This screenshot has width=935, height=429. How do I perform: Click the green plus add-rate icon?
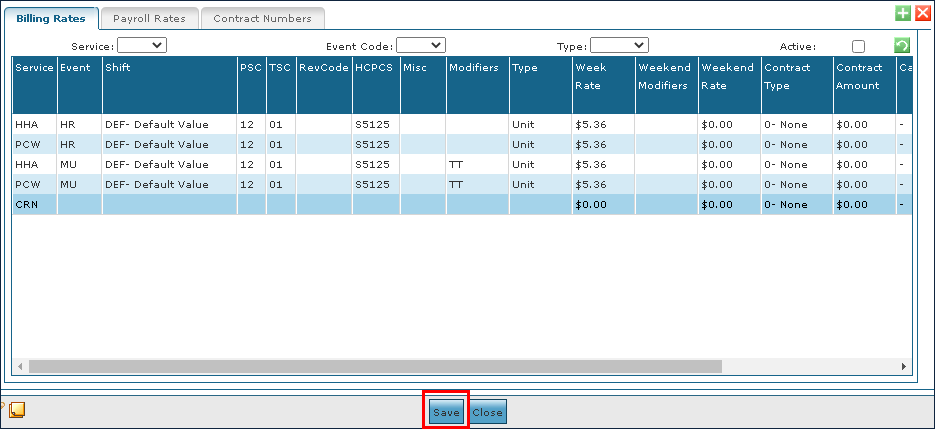click(x=902, y=14)
